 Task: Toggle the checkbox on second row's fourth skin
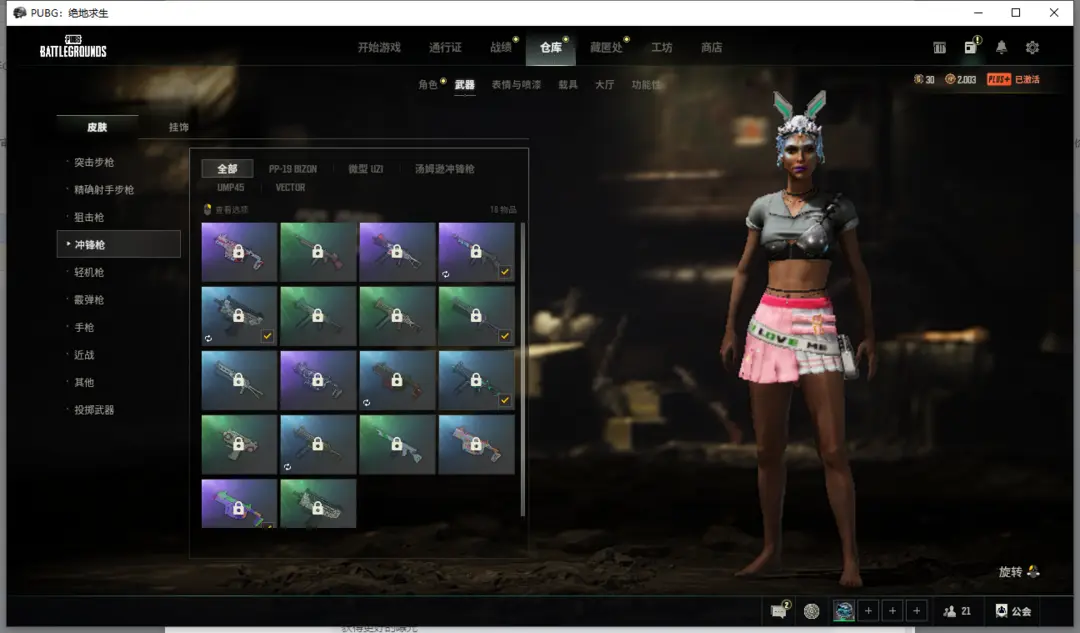(505, 336)
